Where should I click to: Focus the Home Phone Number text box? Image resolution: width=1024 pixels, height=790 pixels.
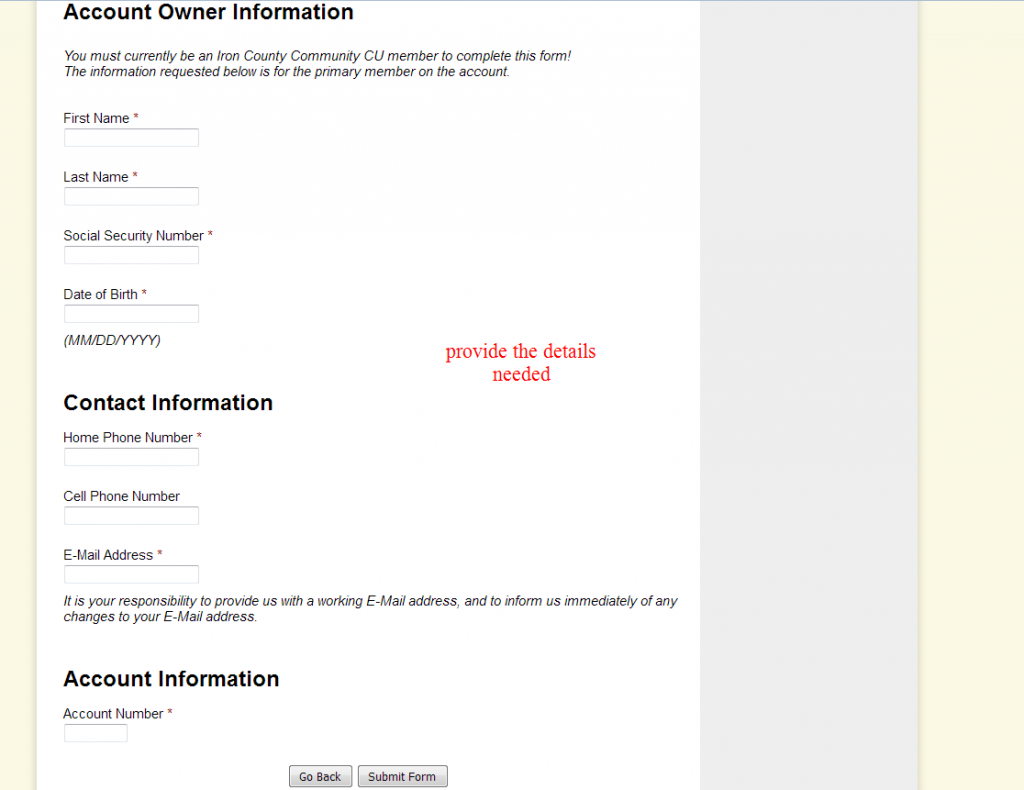tap(131, 457)
